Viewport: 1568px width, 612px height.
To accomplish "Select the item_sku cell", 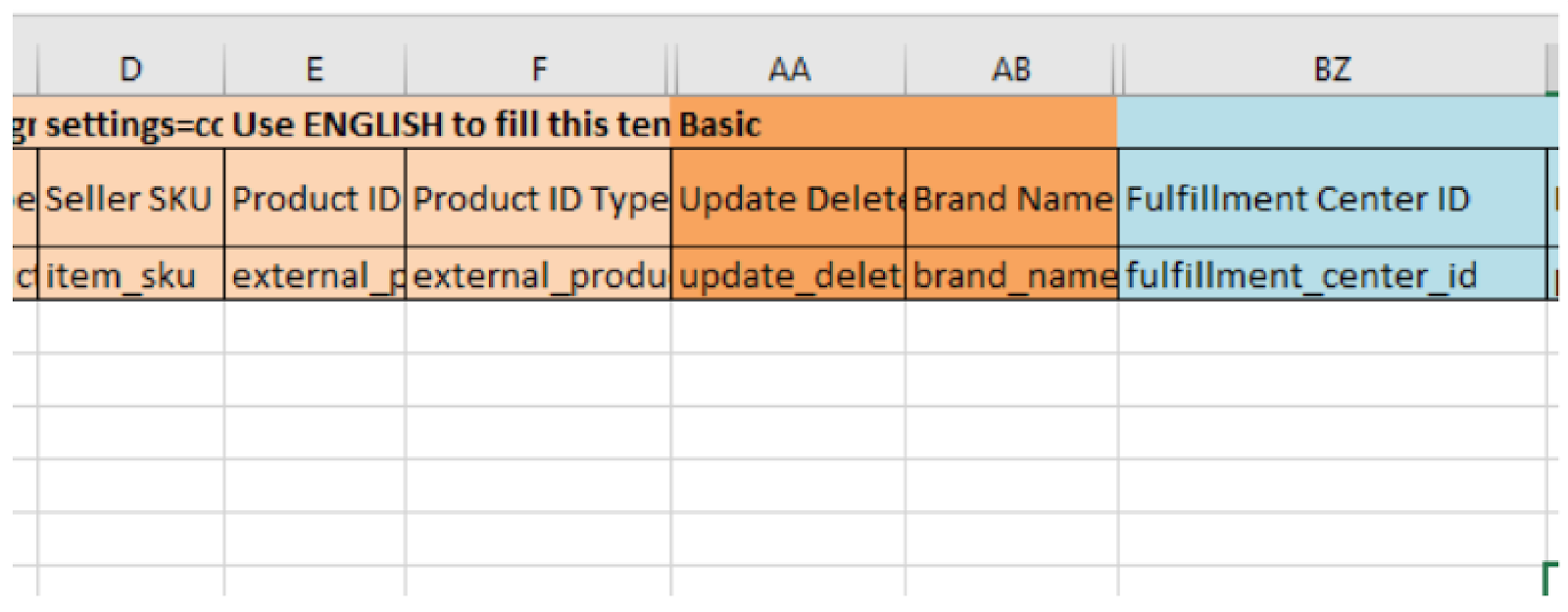I will click(x=130, y=273).
